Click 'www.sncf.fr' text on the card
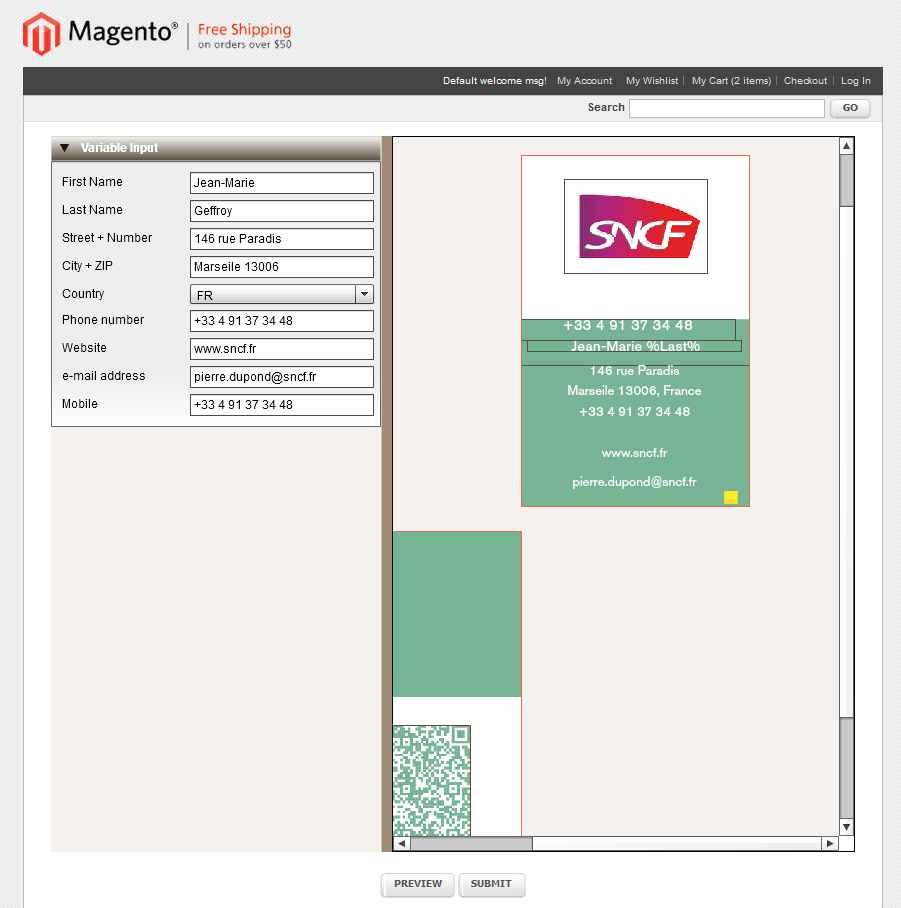 [634, 453]
